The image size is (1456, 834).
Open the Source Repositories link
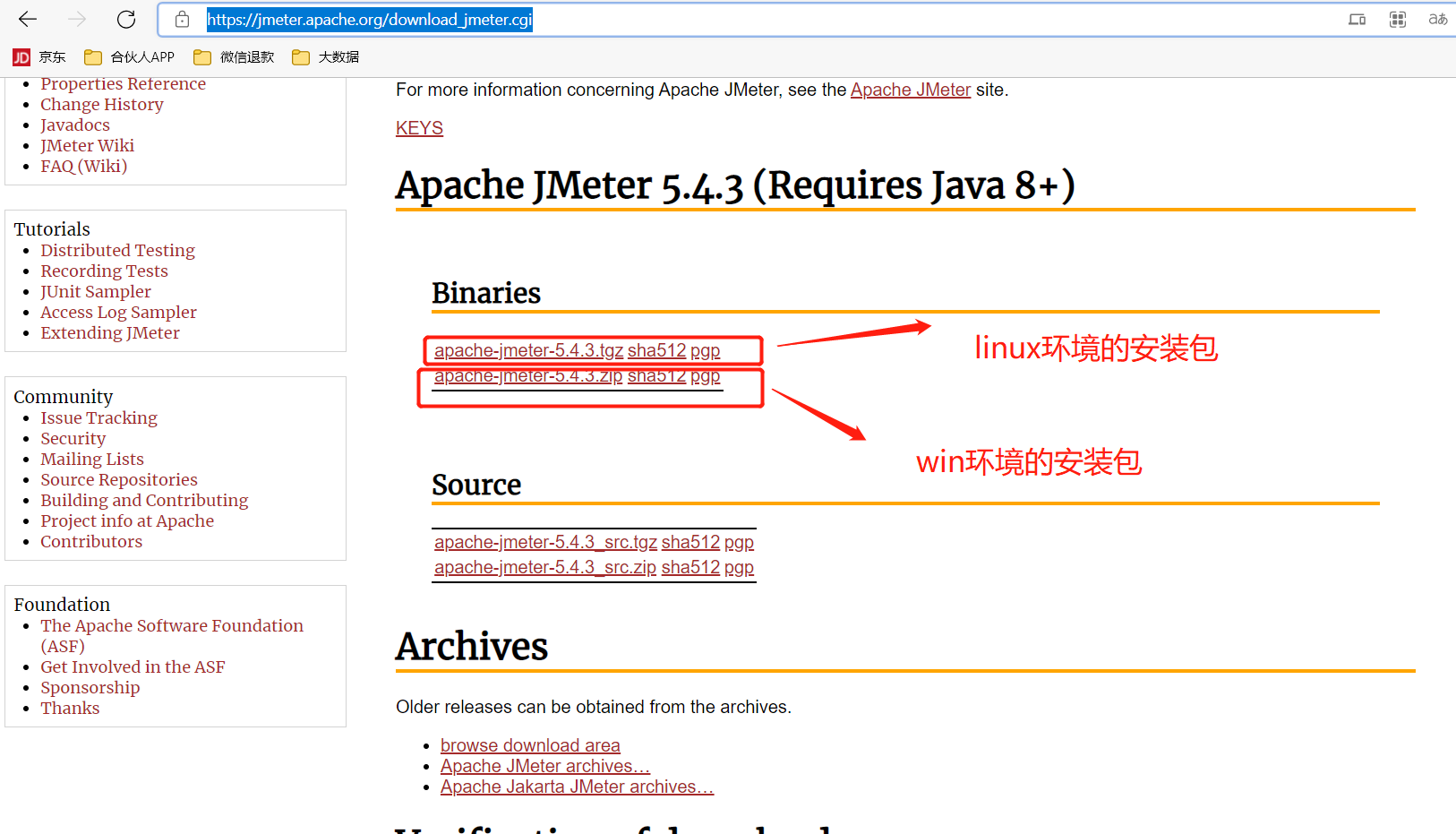click(x=119, y=479)
